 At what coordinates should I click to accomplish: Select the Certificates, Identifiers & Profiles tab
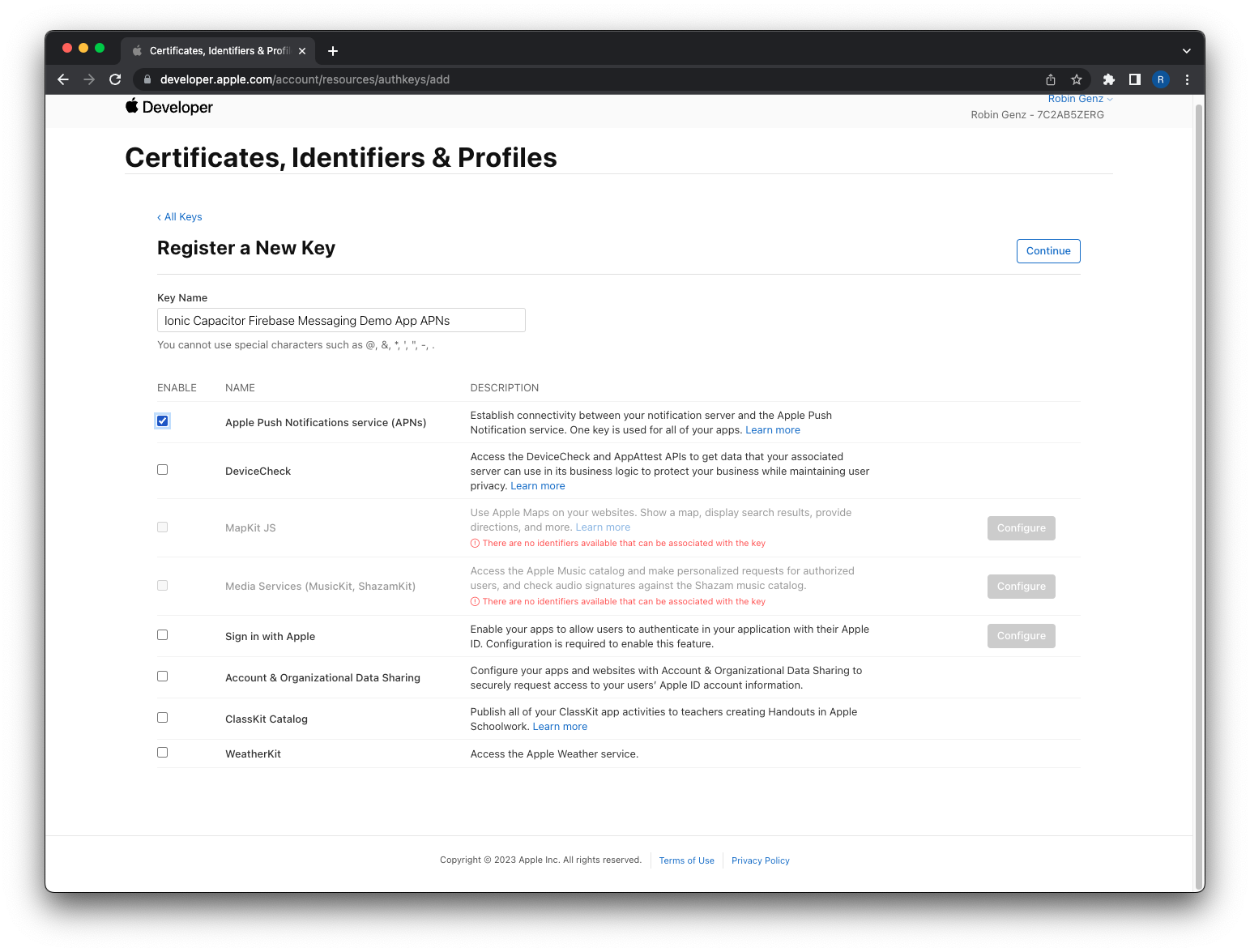pos(212,50)
